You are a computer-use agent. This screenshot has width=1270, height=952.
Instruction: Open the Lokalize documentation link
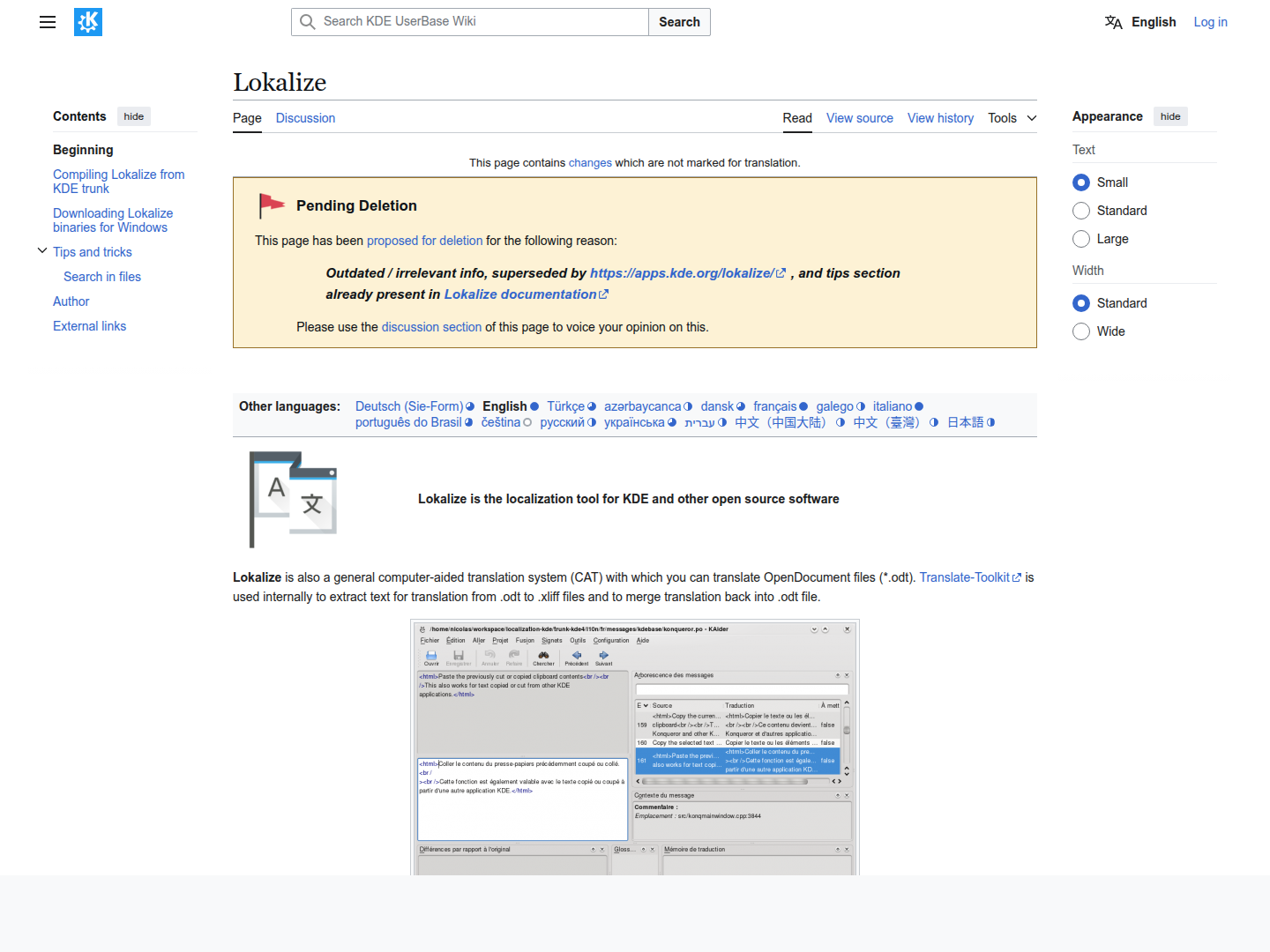pos(526,294)
